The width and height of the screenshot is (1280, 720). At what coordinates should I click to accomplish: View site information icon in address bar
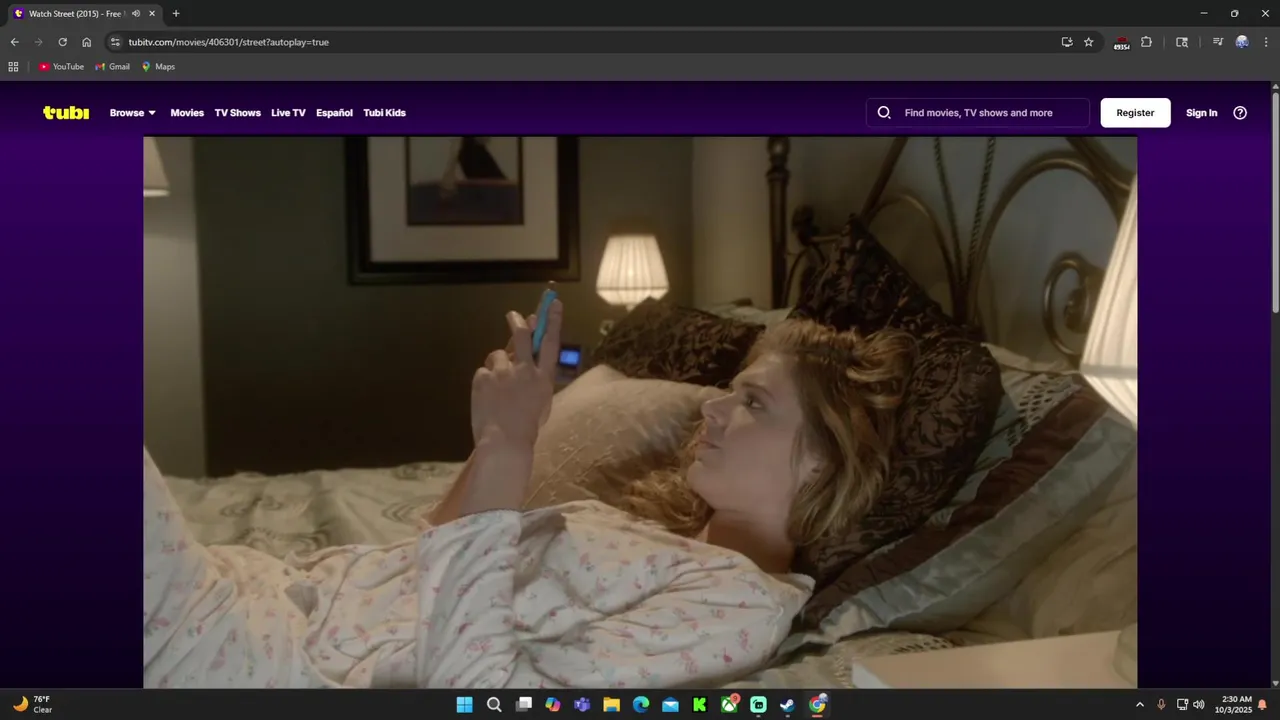115,42
